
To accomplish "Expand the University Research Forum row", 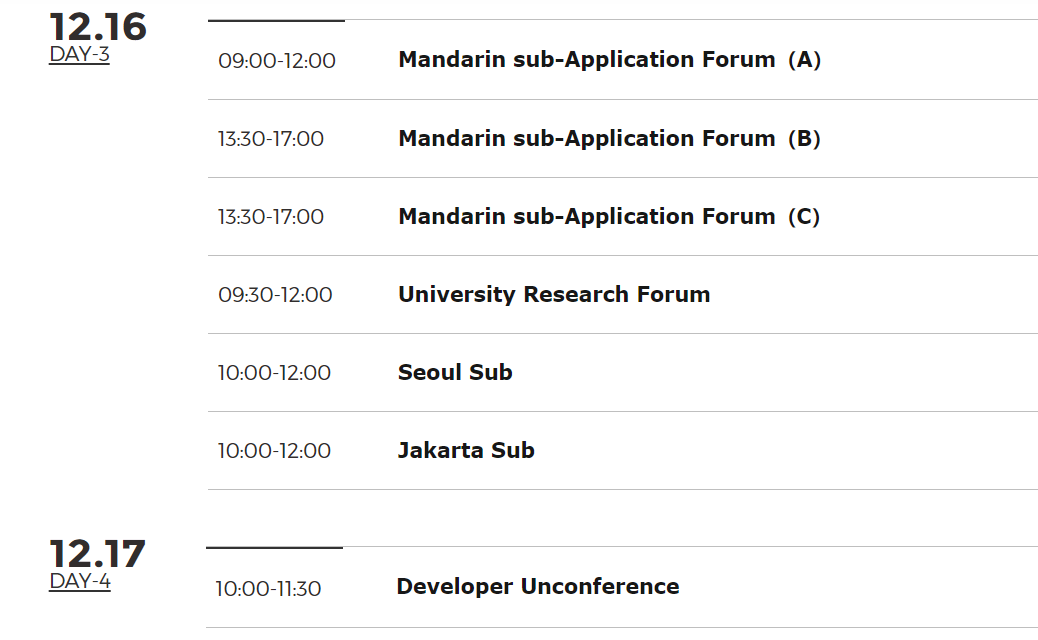I will pos(623,295).
